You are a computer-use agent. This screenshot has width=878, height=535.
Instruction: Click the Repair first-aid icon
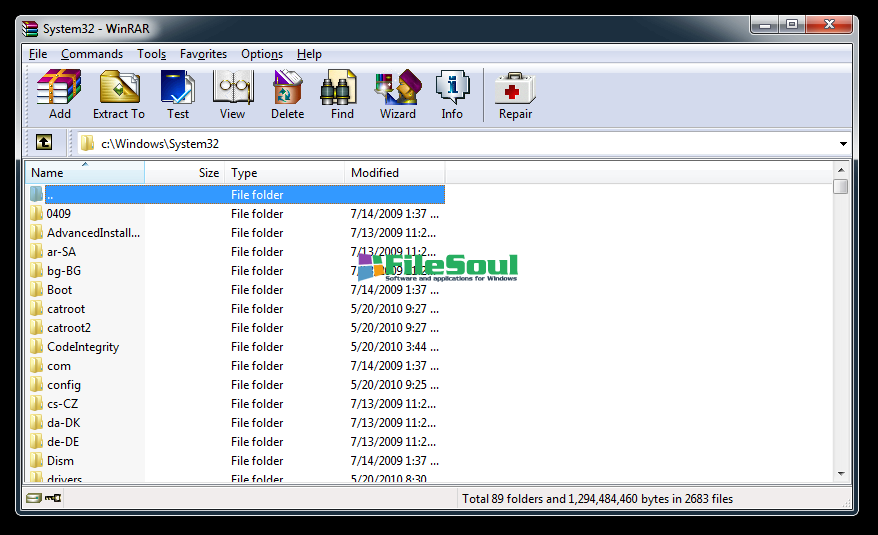[515, 89]
